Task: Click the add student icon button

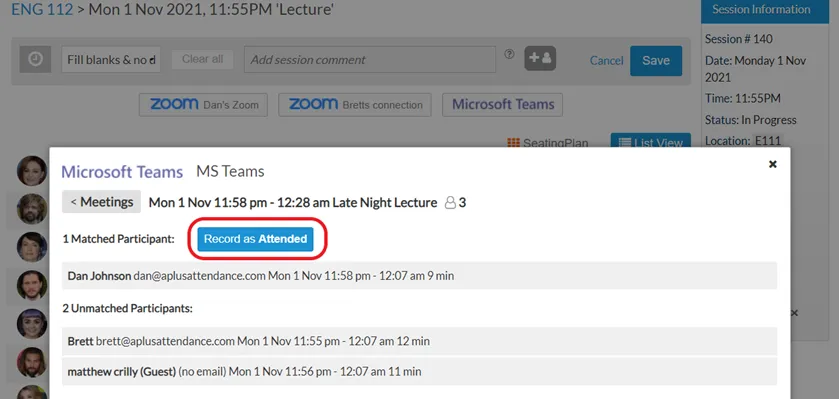Action: point(540,58)
